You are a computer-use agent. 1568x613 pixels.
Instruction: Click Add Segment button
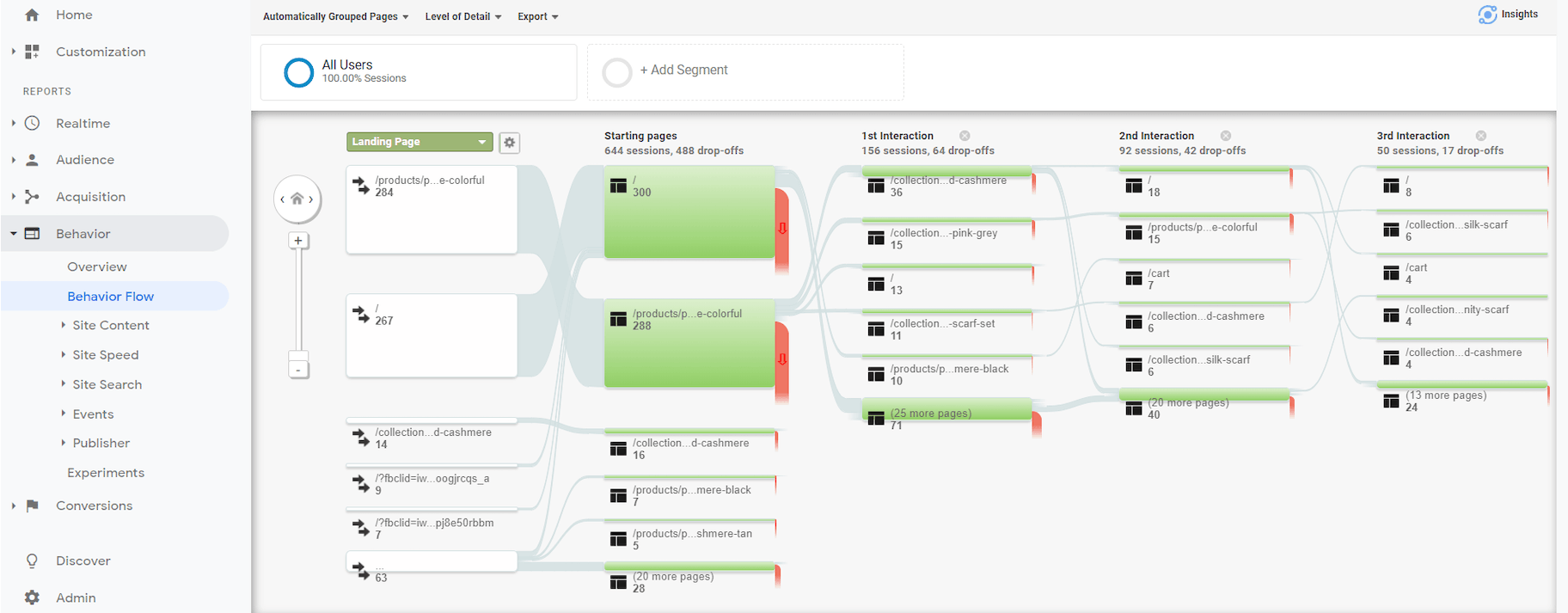[x=683, y=70]
